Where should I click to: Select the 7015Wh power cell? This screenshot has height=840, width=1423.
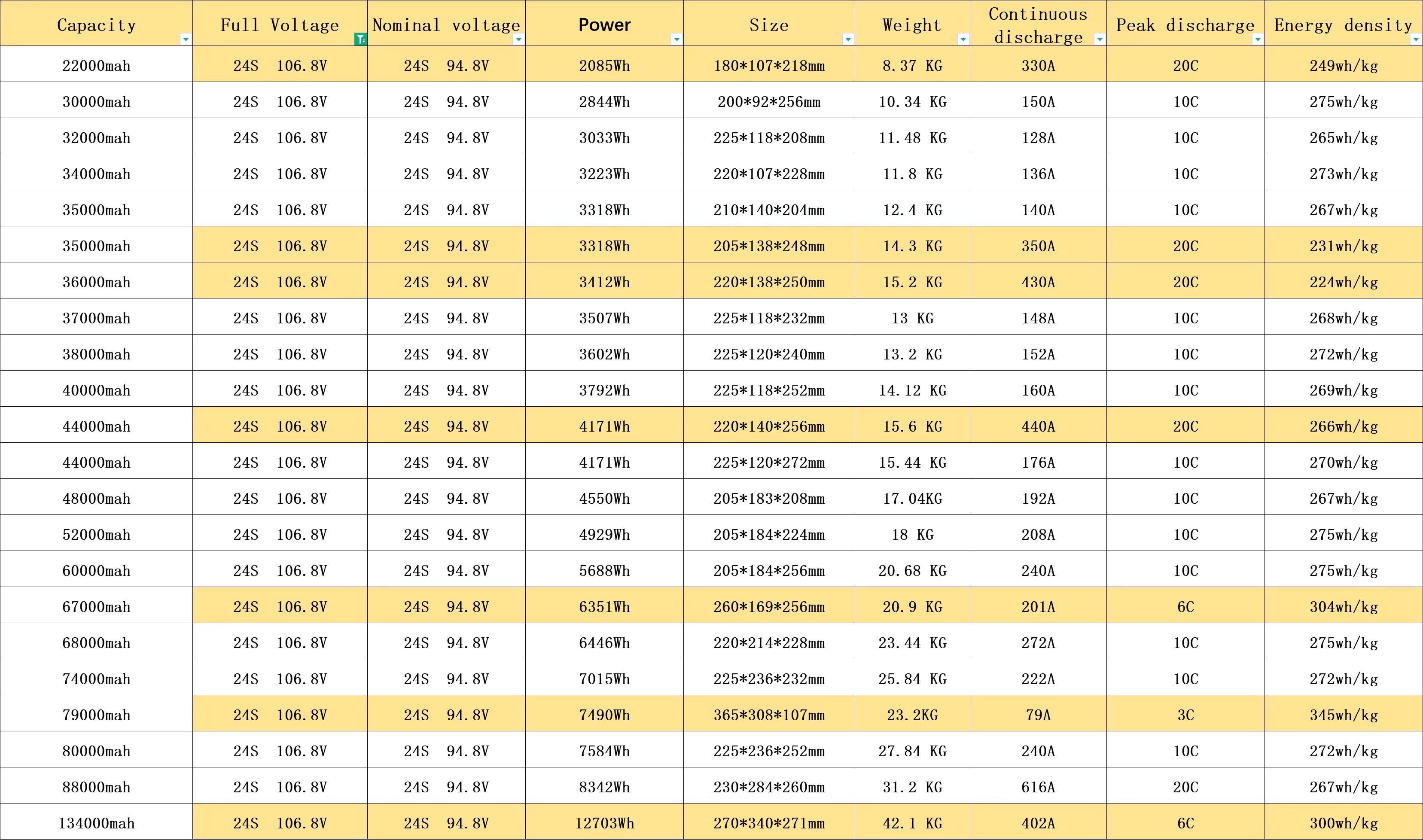[x=604, y=678]
